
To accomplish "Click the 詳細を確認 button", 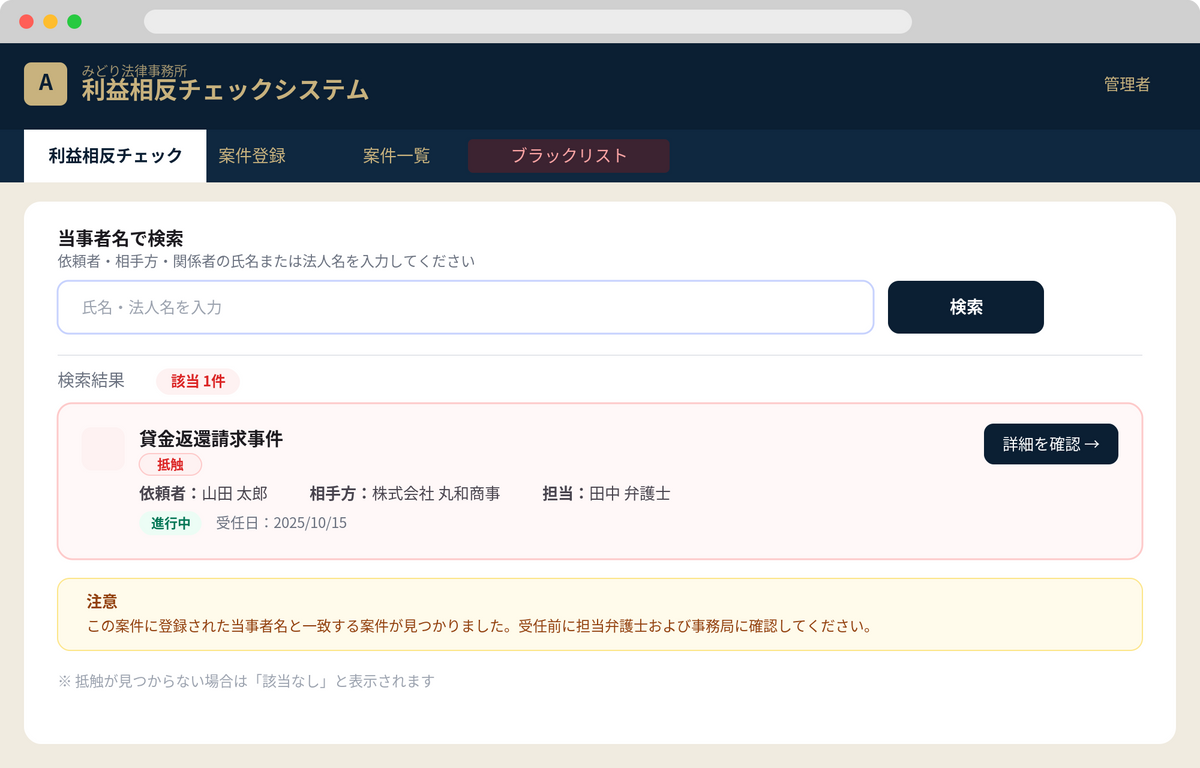I will (1051, 444).
